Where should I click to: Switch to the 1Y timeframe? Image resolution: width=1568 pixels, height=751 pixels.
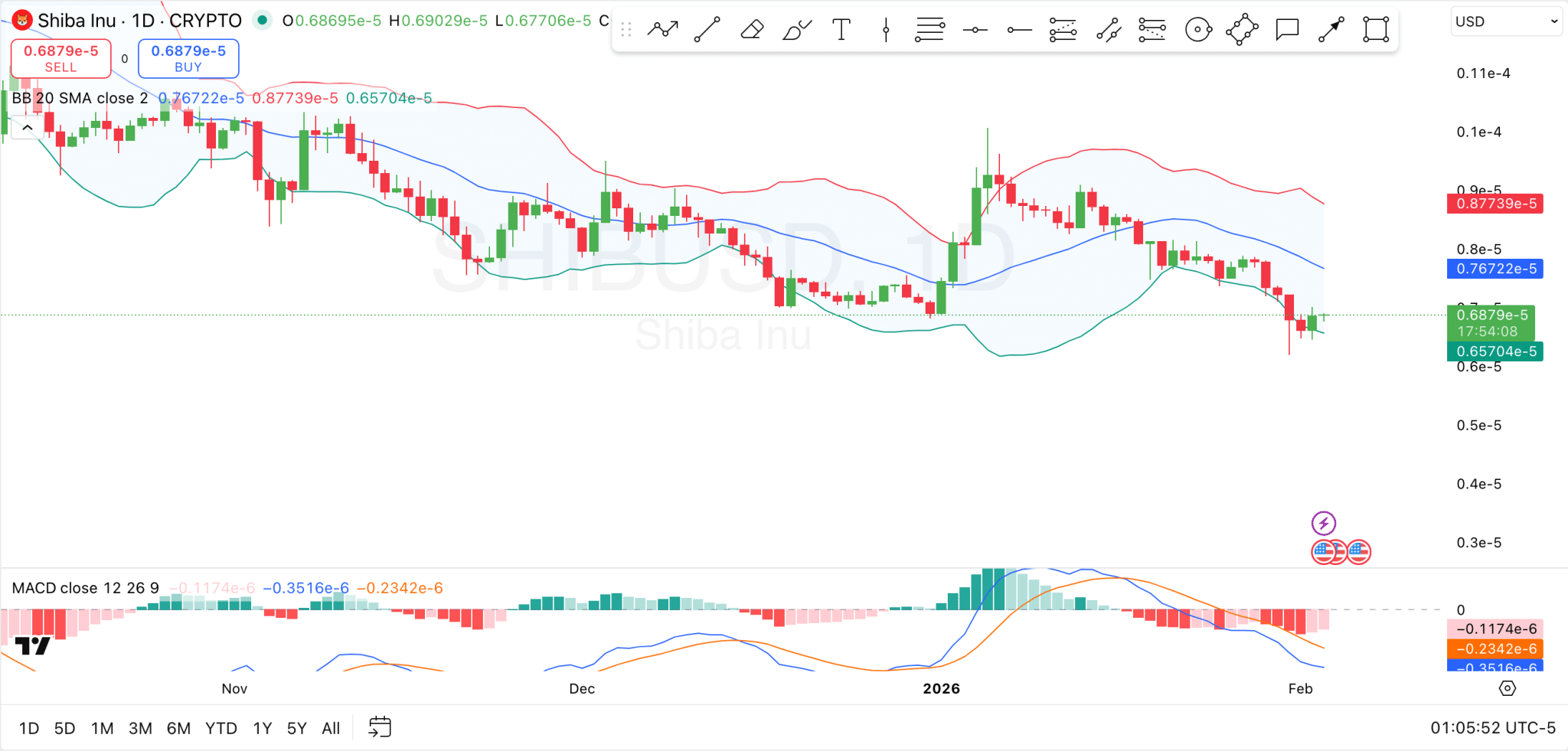pyautogui.click(x=262, y=728)
